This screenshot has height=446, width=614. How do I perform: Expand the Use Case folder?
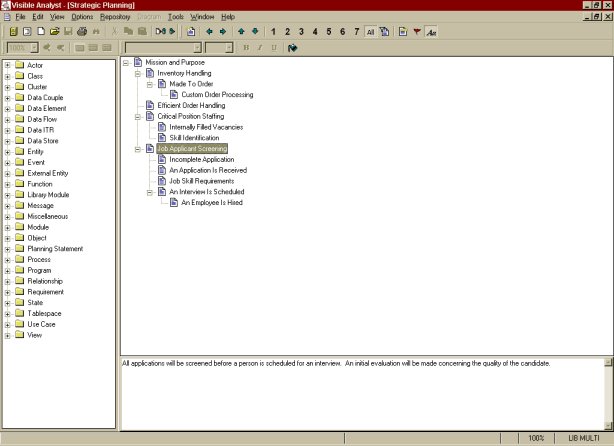7,325
